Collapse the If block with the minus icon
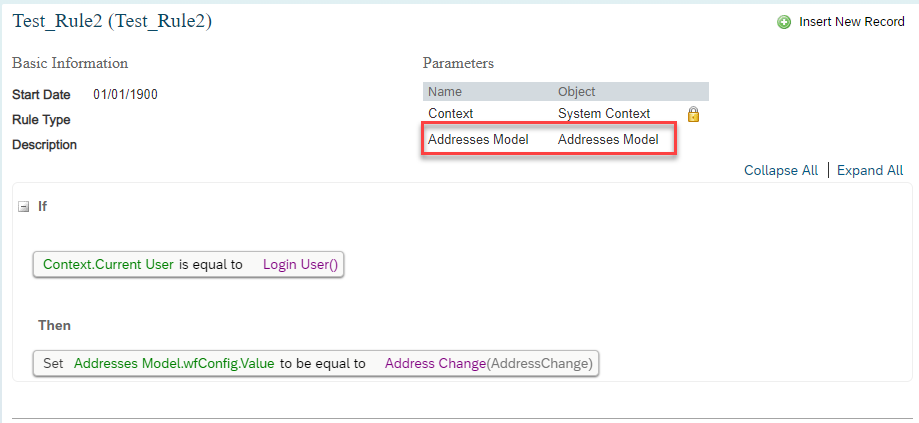 point(23,206)
